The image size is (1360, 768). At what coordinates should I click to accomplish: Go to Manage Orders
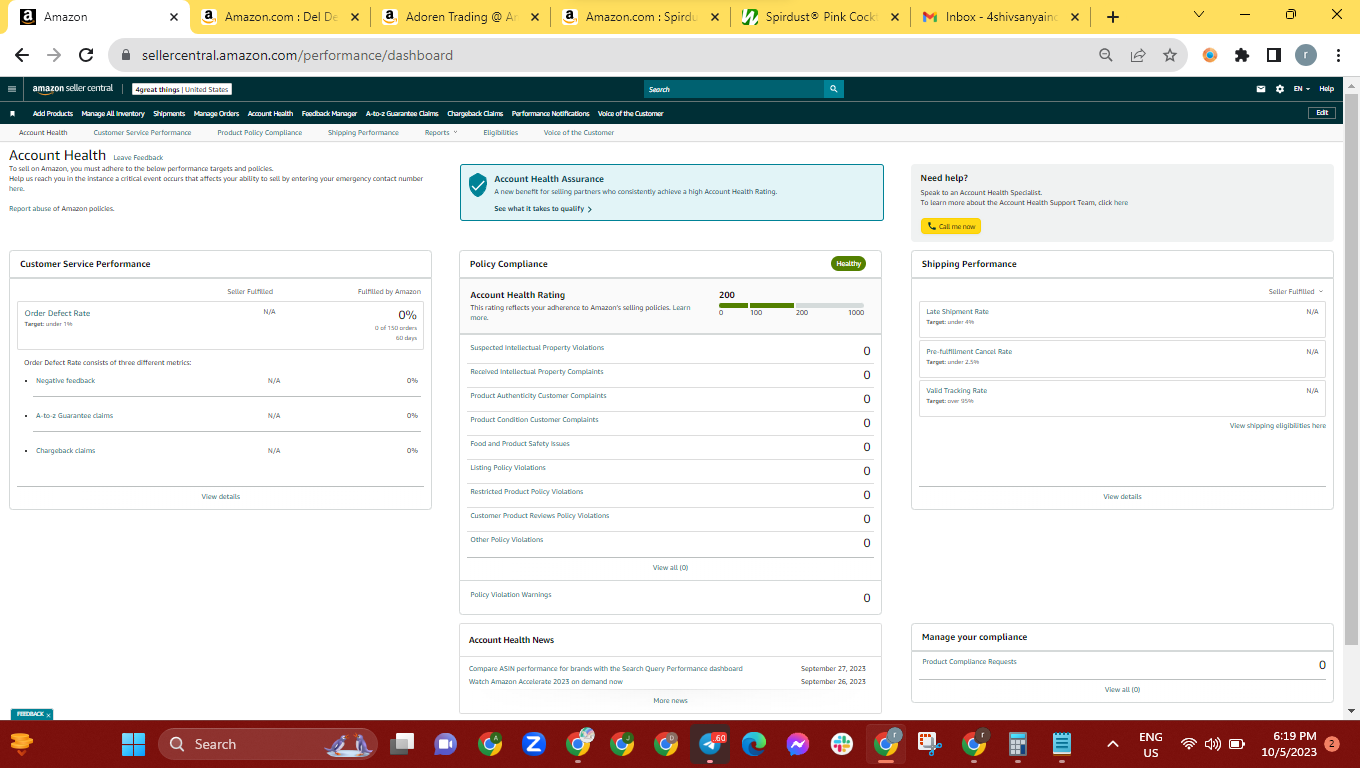click(216, 113)
